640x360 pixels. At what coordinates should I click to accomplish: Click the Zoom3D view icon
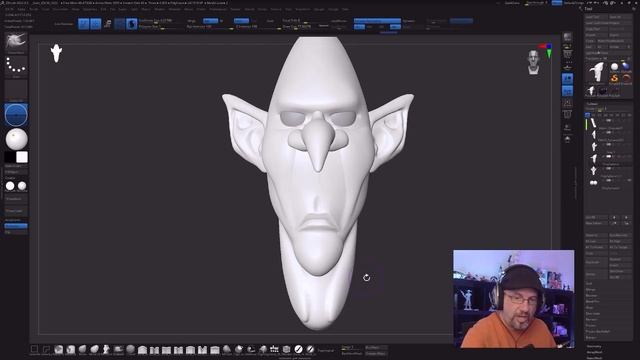pyautogui.click(x=567, y=140)
